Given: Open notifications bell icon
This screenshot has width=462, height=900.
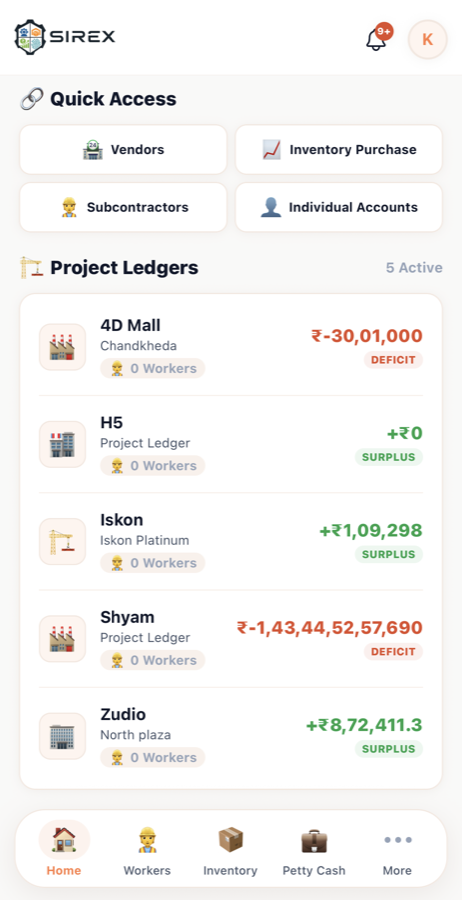Looking at the screenshot, I should [x=376, y=39].
